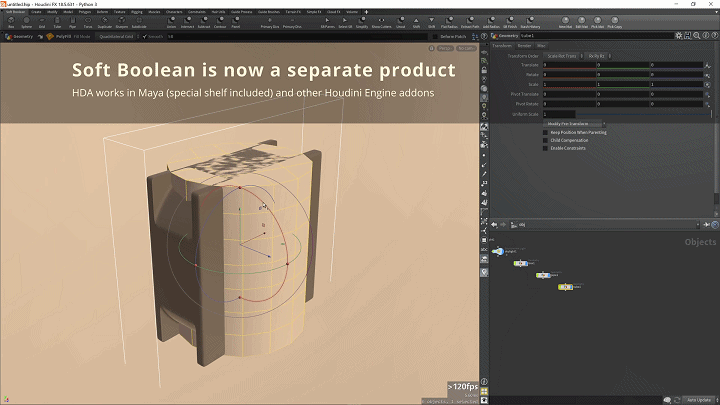Select the light node in network

coord(498,251)
